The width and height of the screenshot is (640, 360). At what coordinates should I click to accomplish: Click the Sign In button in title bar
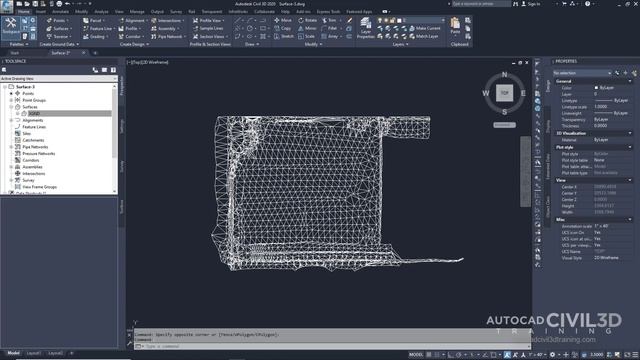coord(531,4)
